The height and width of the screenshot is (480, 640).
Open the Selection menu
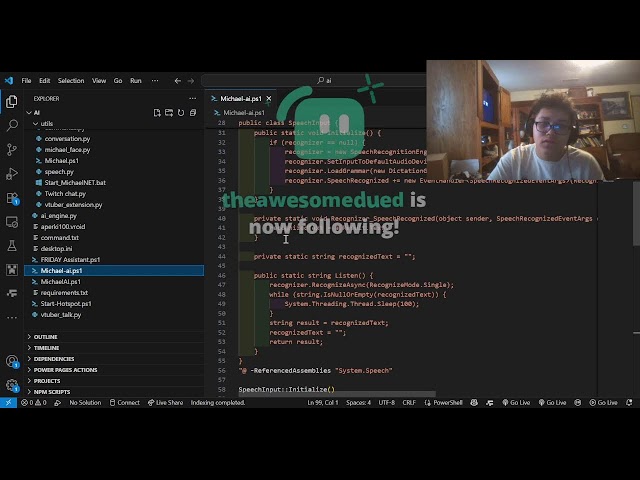[71, 81]
